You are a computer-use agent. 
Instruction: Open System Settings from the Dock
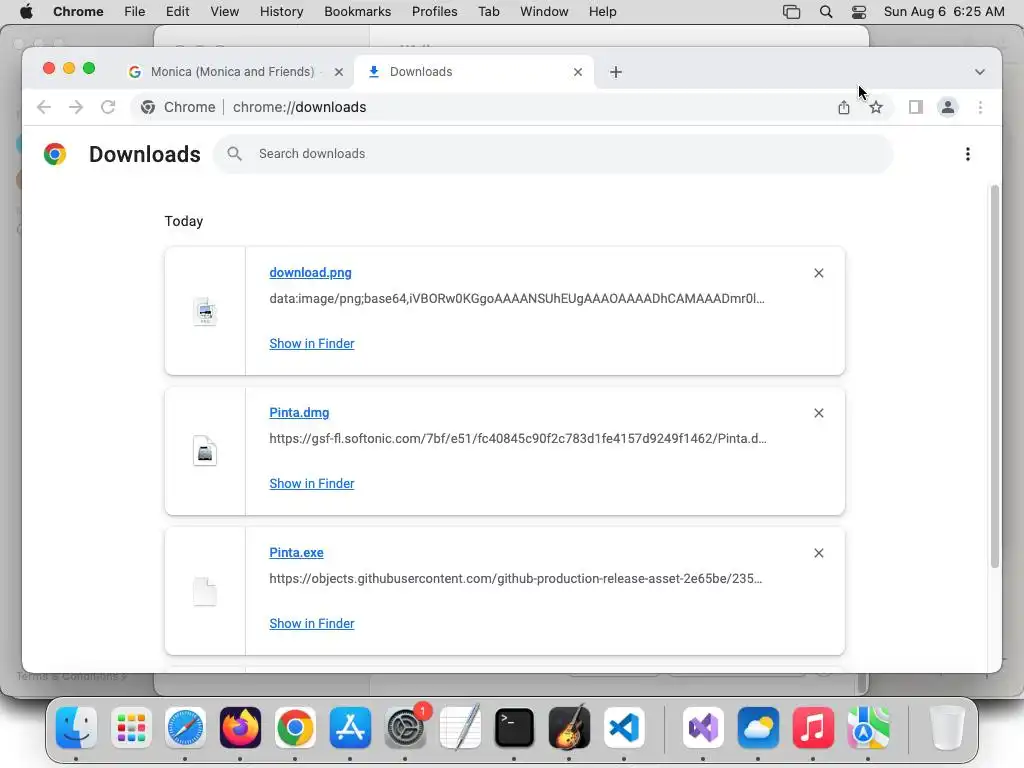click(x=405, y=728)
